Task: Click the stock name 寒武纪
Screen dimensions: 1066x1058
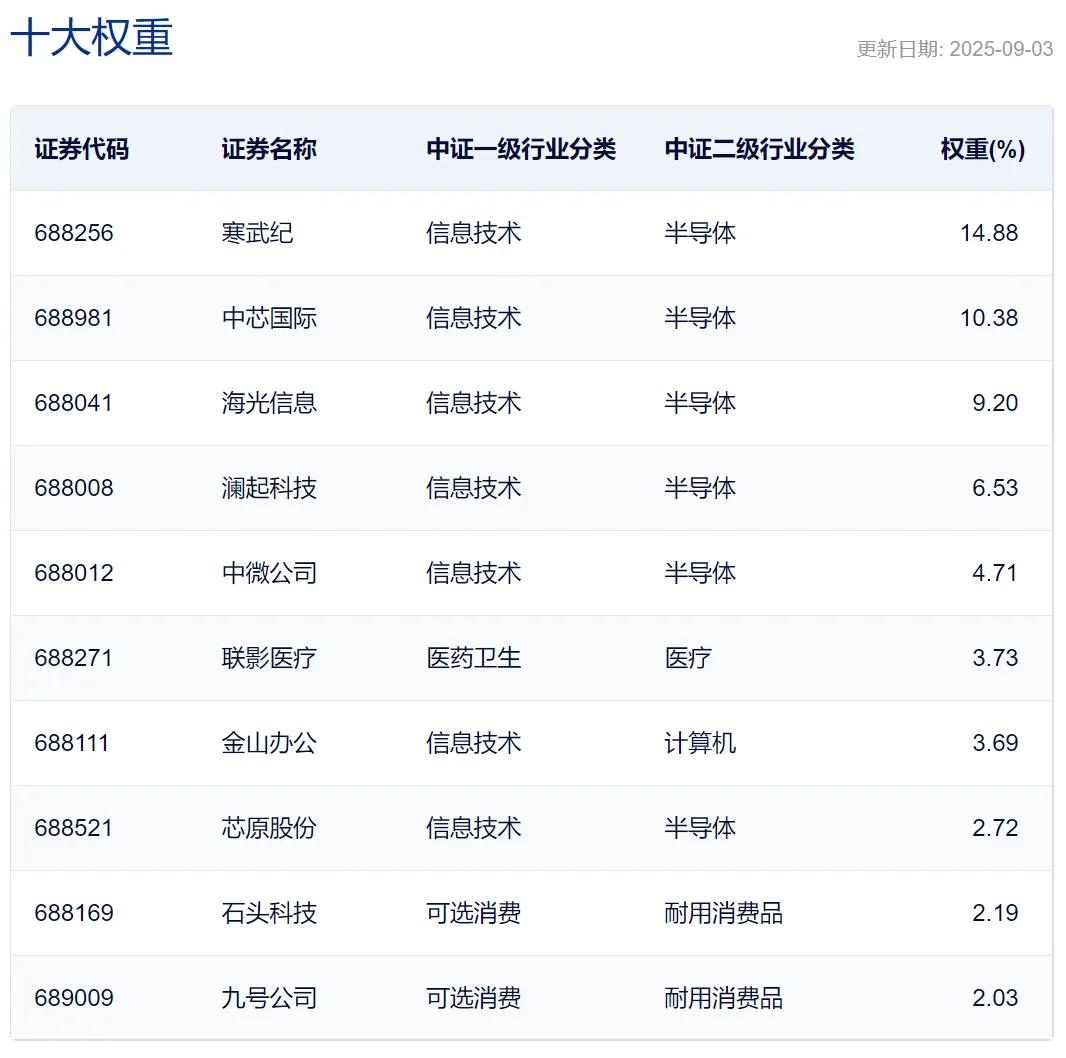Action: [258, 233]
